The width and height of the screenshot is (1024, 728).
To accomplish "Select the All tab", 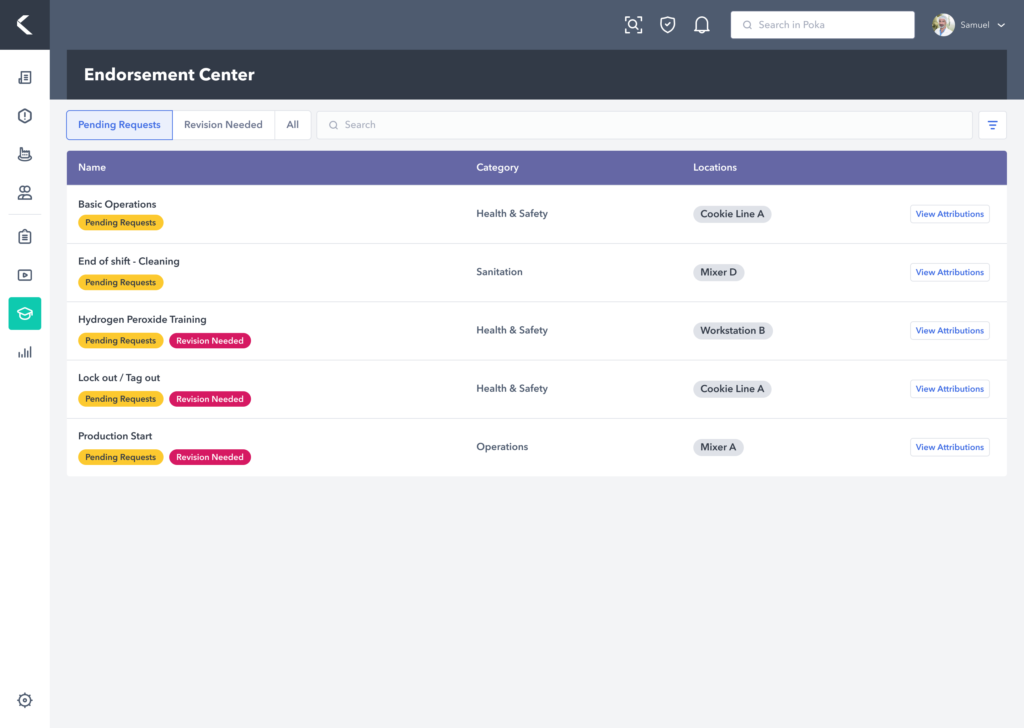I will click(292, 125).
